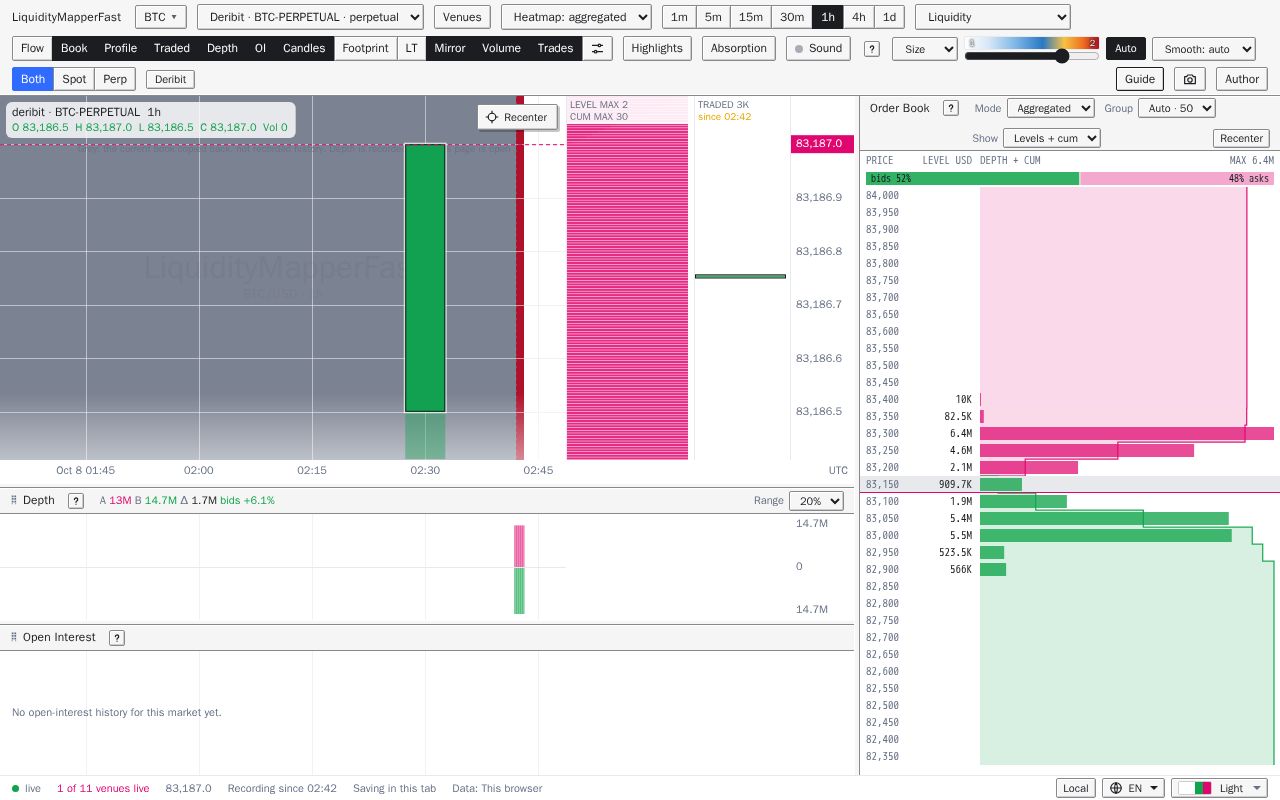Toggle the Flow layer

click(x=32, y=48)
